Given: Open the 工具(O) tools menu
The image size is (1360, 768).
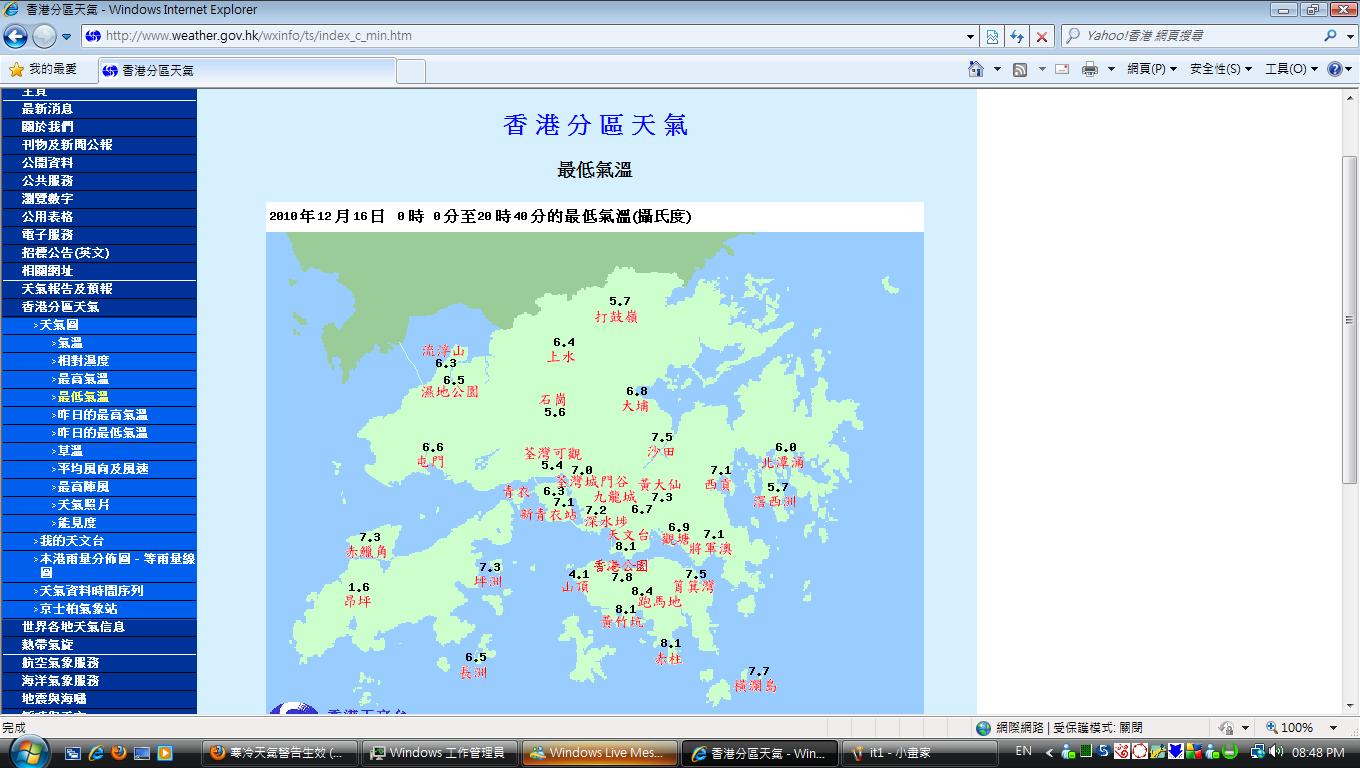Looking at the screenshot, I should coord(1291,69).
